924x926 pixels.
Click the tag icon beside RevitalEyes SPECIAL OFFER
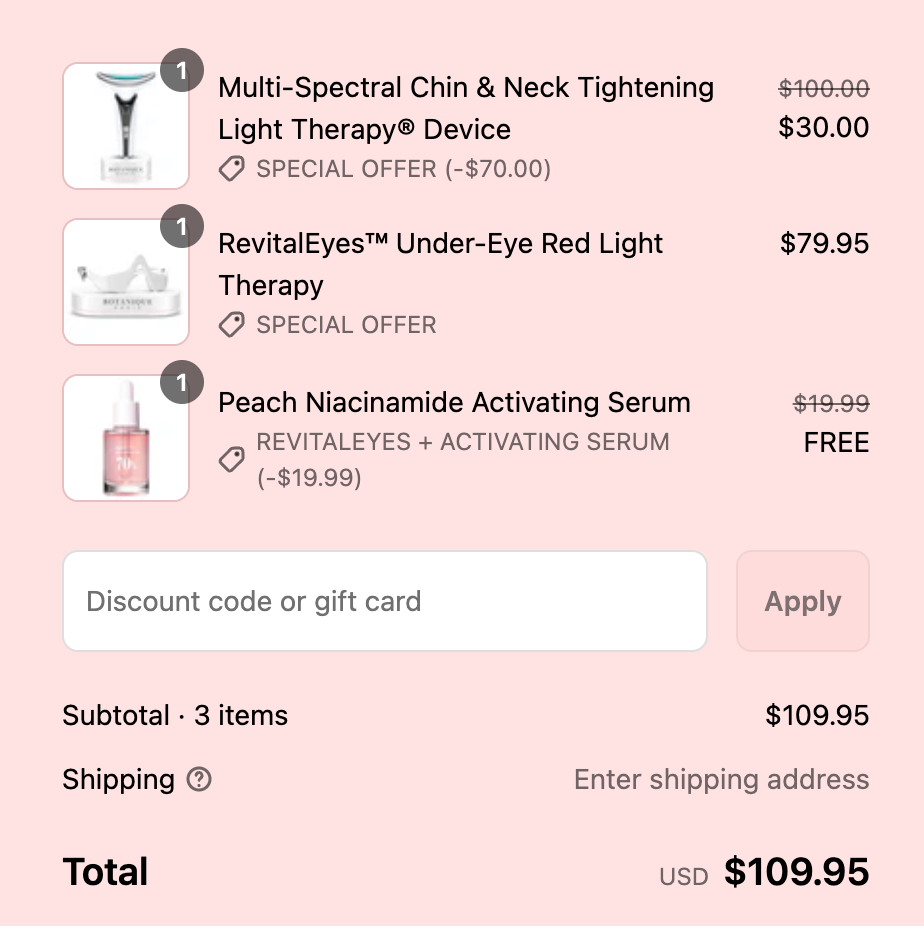coord(231,325)
